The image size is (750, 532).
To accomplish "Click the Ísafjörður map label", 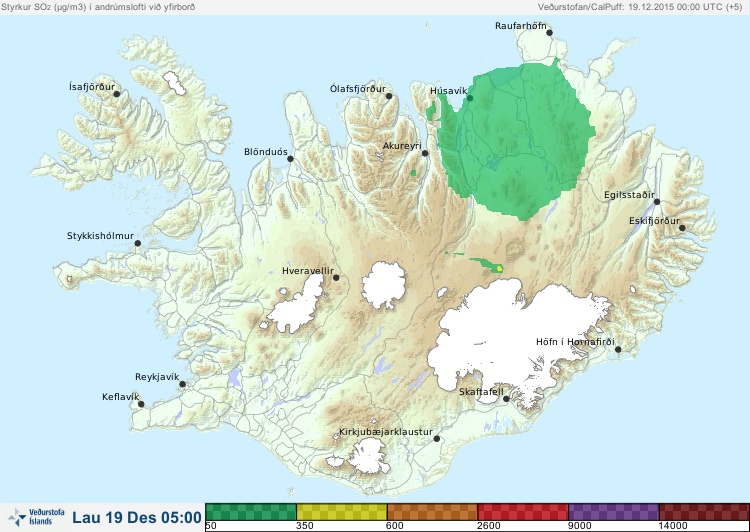I will coord(92,87).
